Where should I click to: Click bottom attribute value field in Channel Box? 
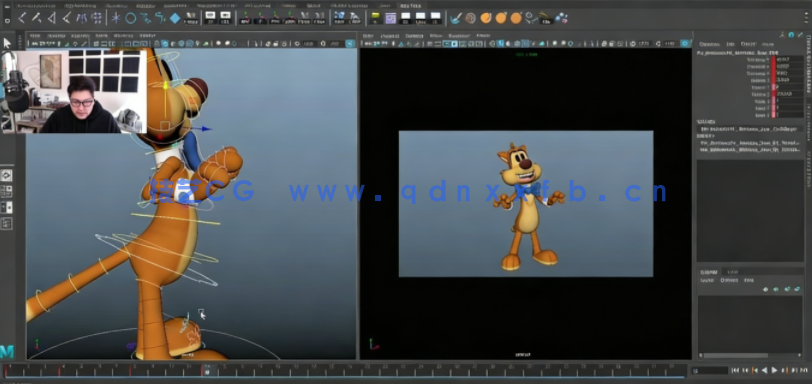(789, 115)
